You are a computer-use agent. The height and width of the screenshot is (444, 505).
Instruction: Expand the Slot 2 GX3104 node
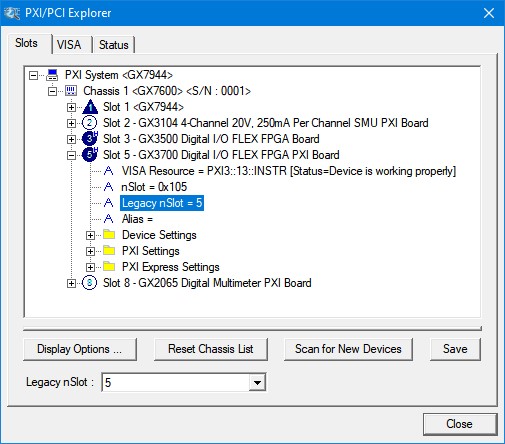coord(71,123)
